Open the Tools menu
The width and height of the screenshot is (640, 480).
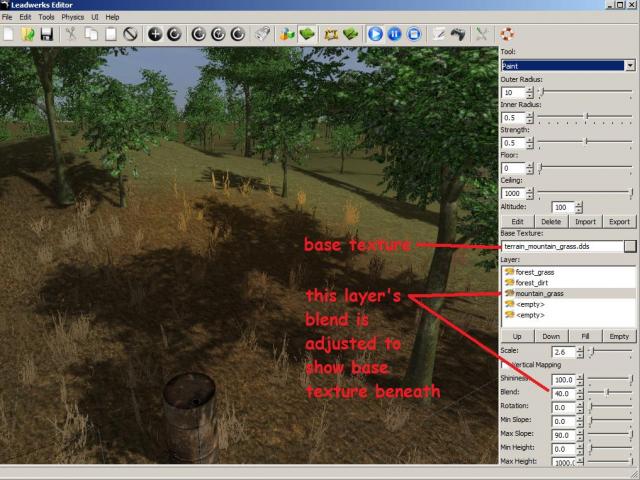tap(46, 17)
